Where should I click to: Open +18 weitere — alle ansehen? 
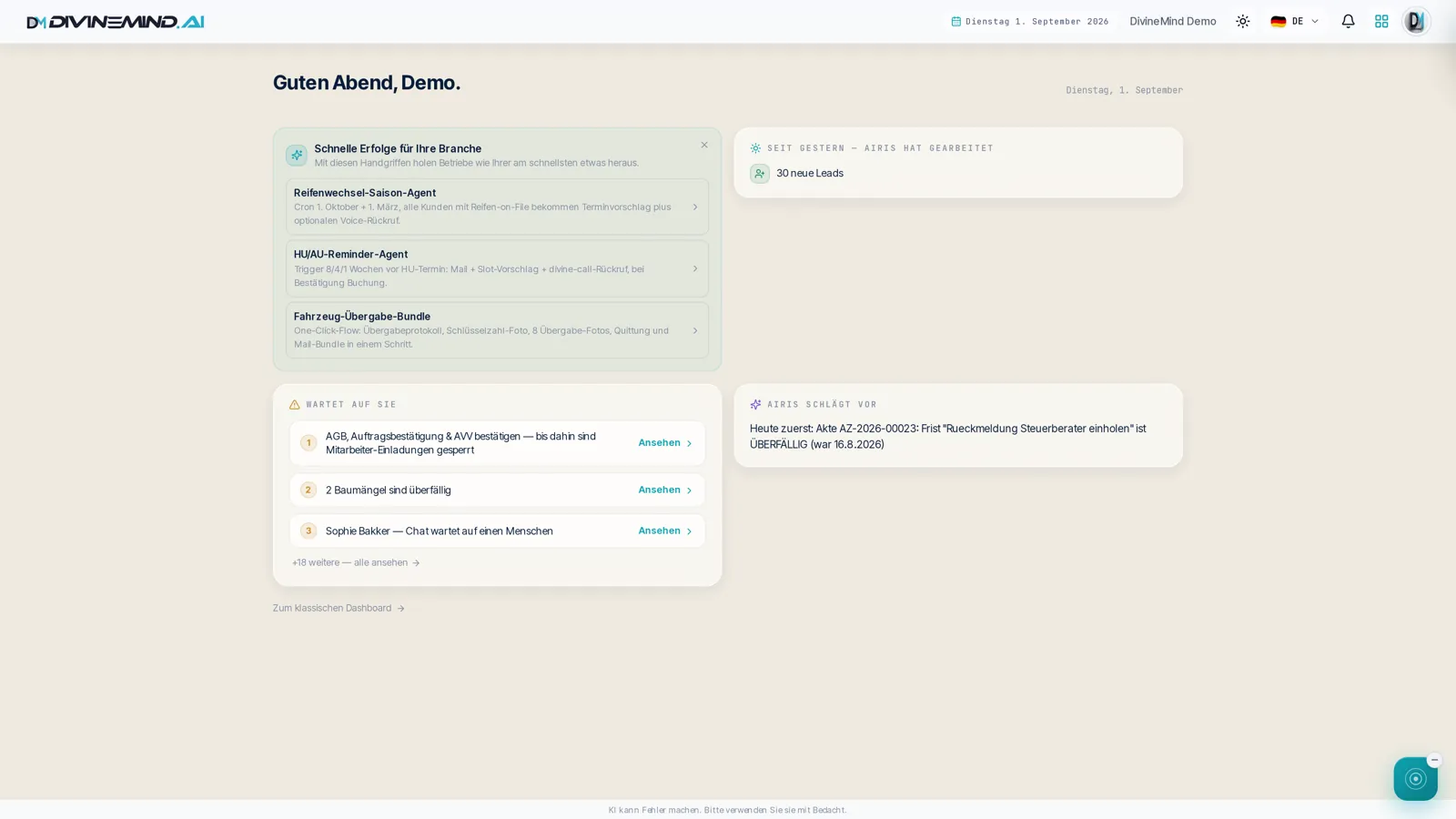pos(356,562)
